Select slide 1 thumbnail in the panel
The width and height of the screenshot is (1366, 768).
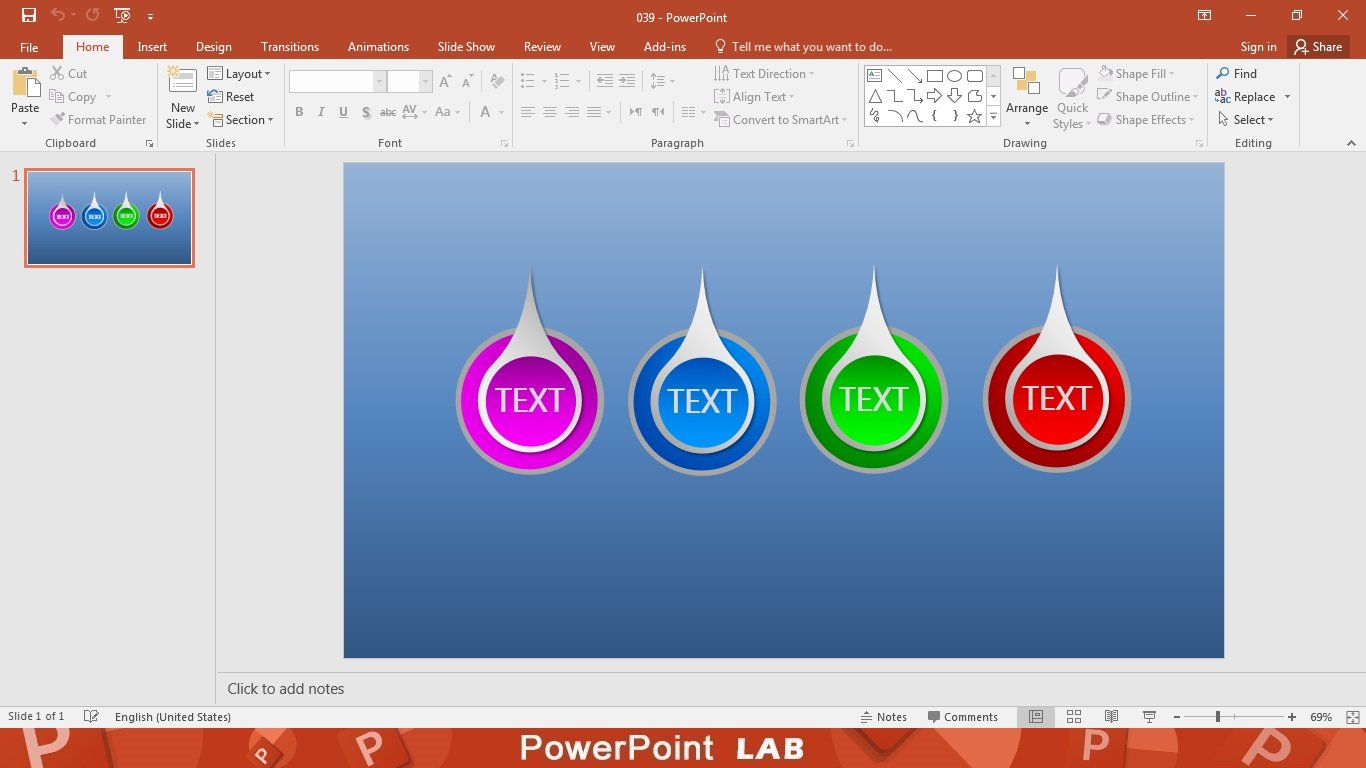pos(109,218)
